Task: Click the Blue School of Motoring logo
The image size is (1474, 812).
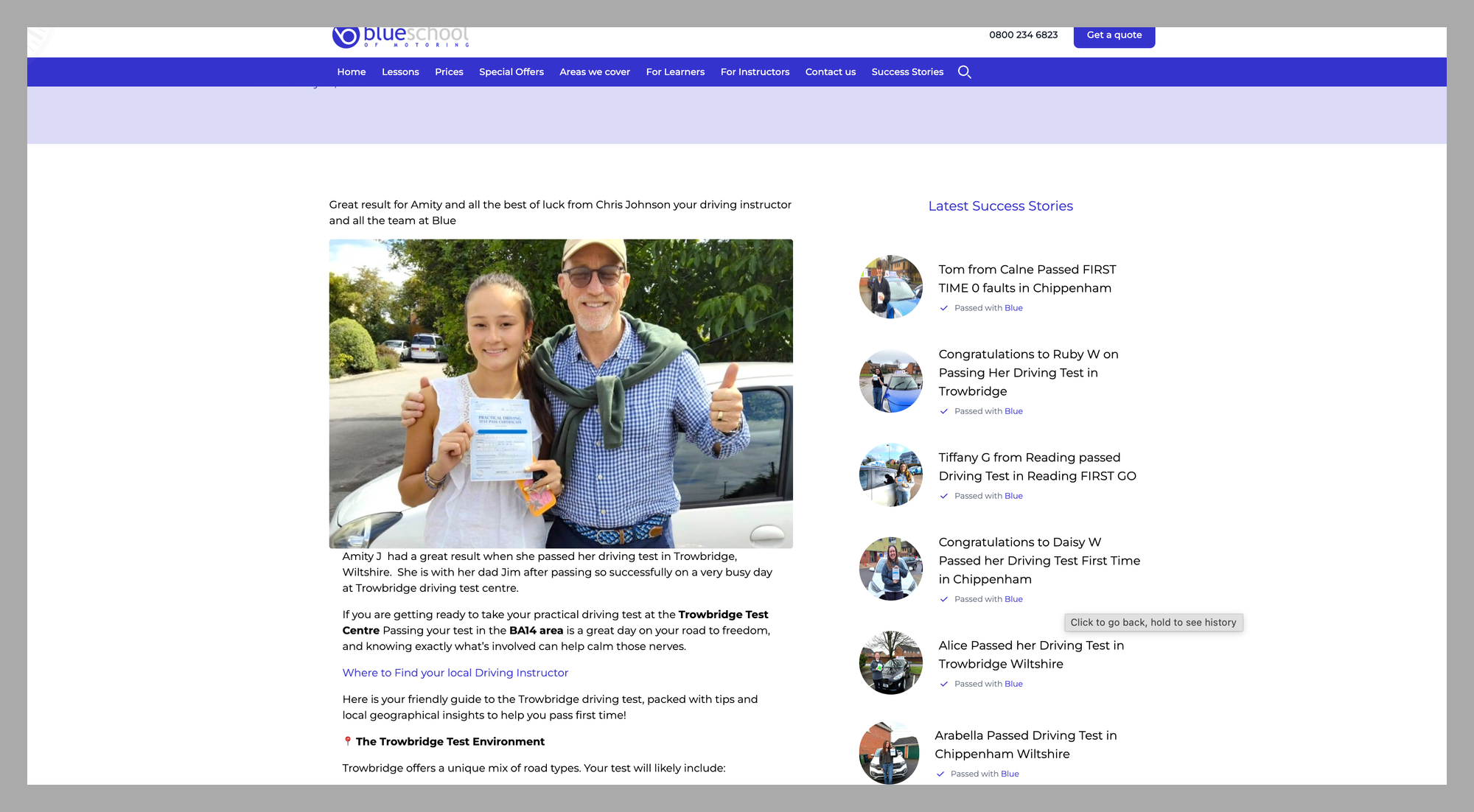Action: coord(401,37)
